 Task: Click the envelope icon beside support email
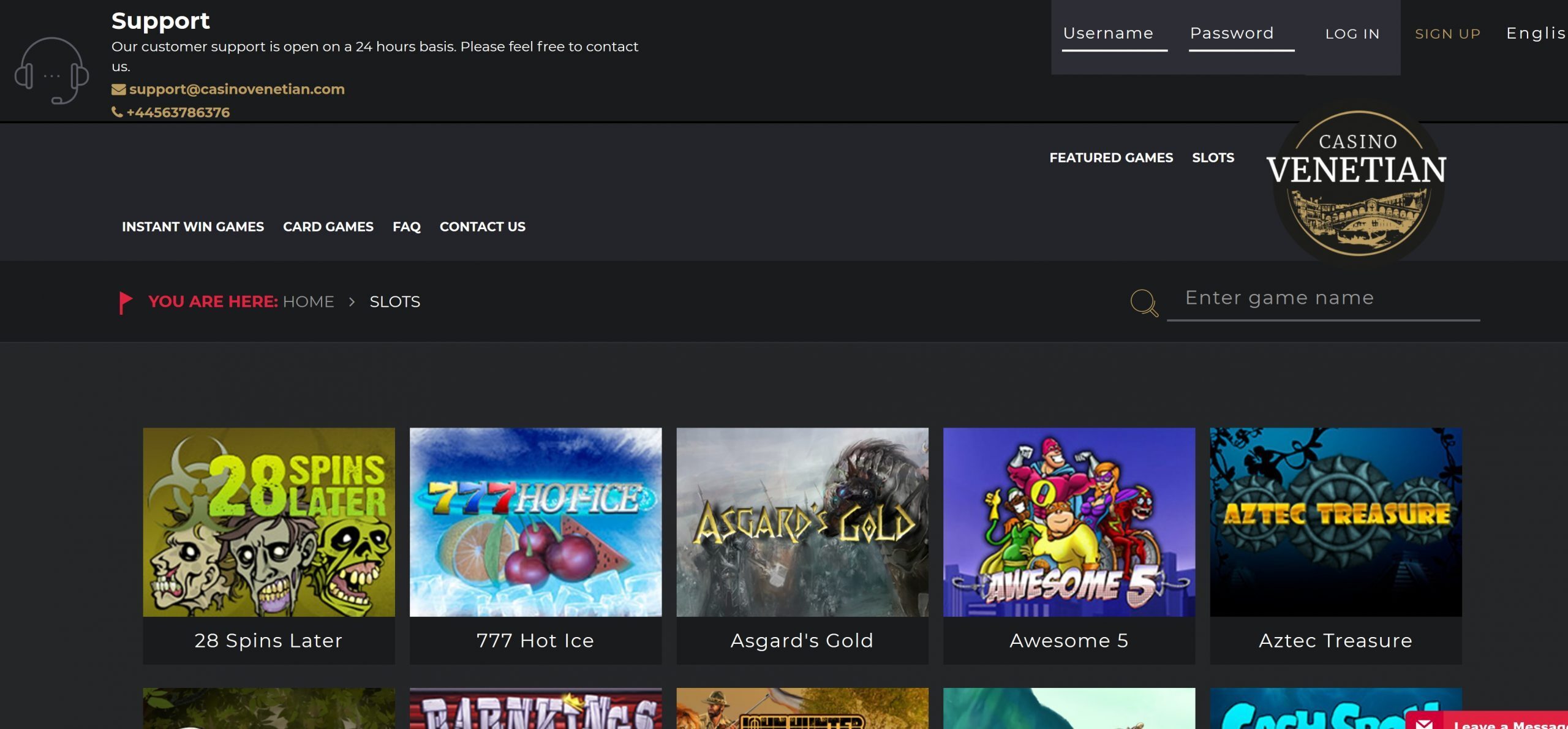click(x=119, y=89)
